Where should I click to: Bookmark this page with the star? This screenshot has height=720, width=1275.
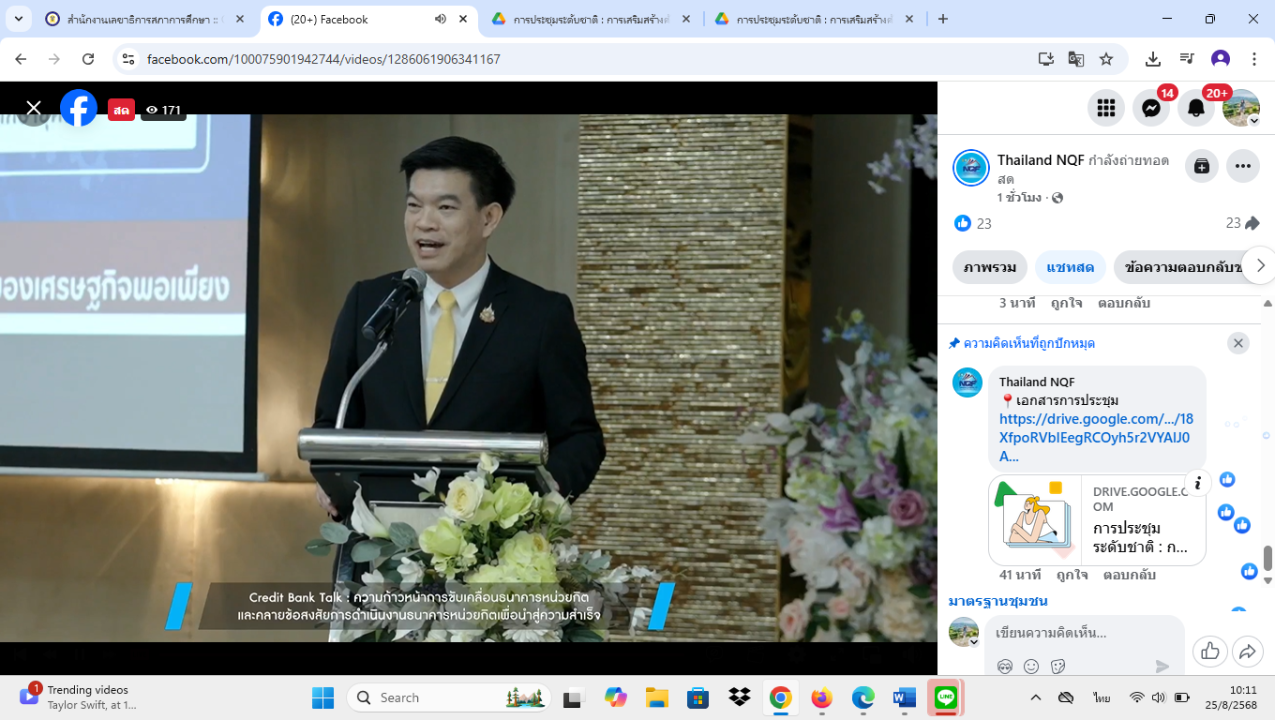point(1106,59)
